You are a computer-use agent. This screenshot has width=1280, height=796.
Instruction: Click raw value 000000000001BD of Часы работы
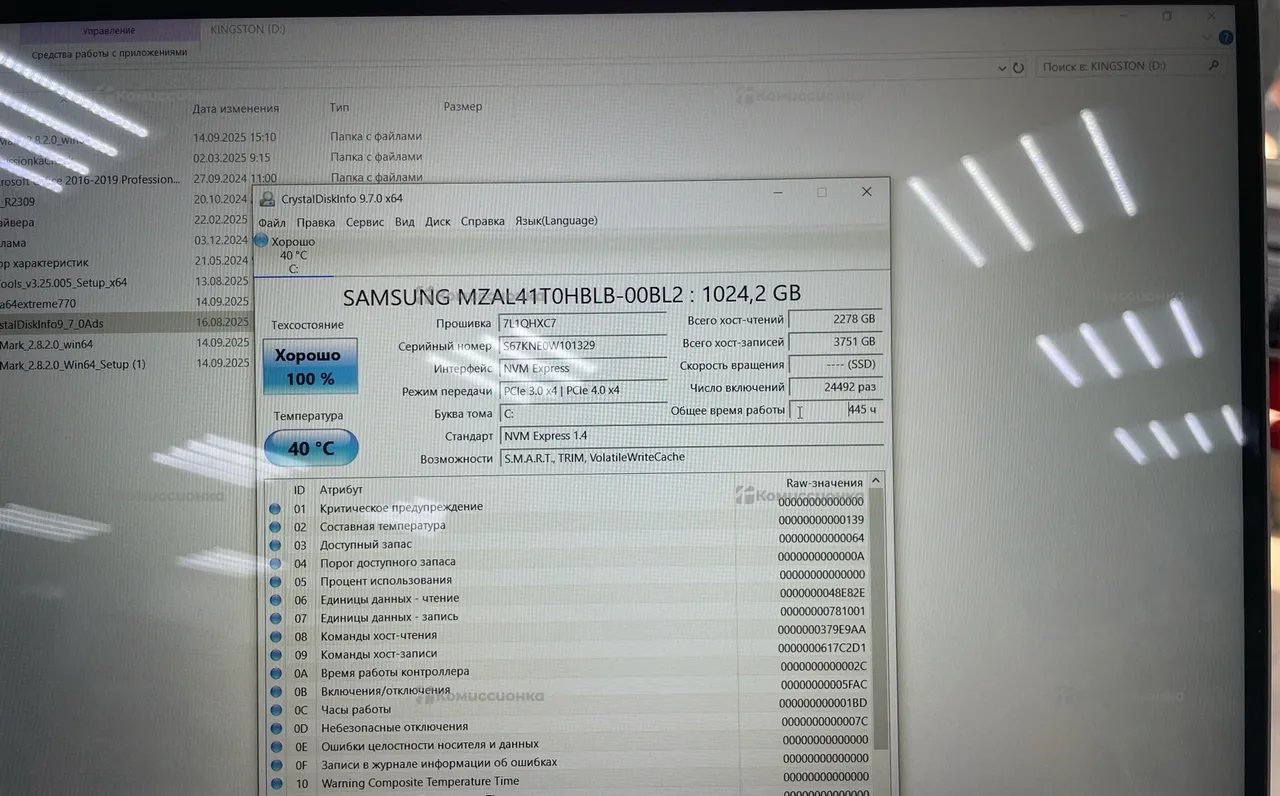824,703
